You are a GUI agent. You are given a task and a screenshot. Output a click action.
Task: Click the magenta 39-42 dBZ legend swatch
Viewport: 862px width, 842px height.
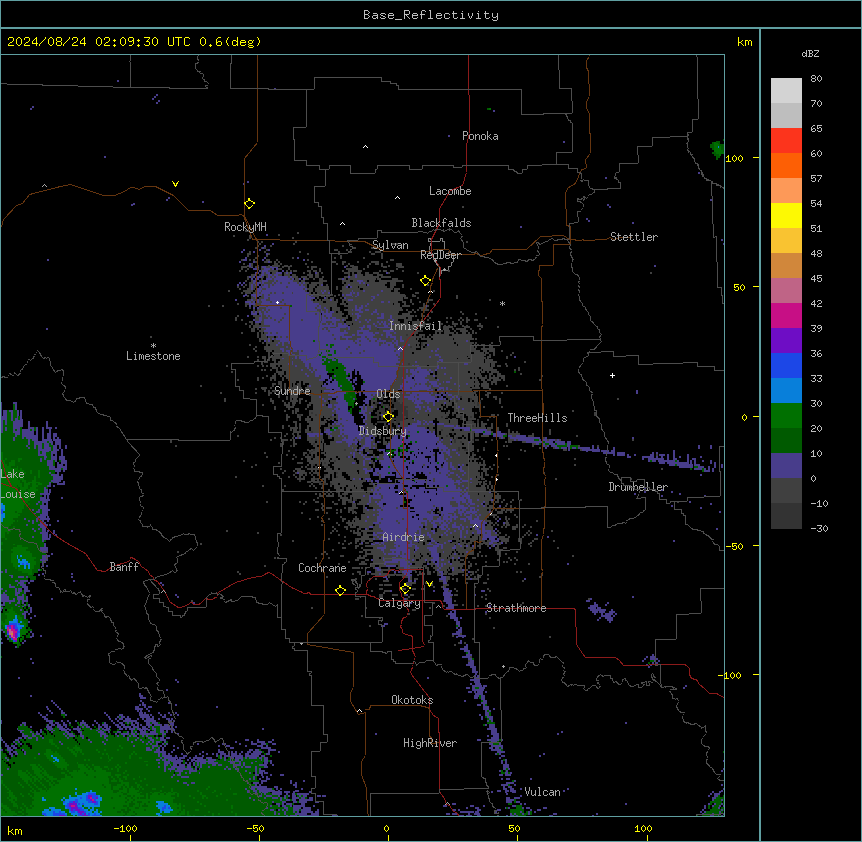tap(786, 315)
